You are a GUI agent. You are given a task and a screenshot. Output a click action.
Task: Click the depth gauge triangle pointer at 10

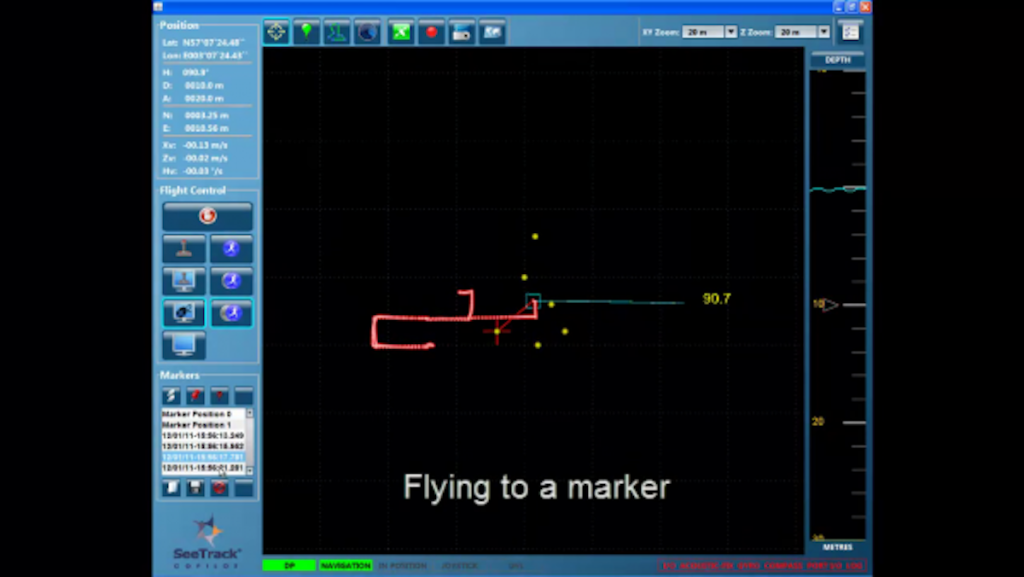[x=829, y=304]
